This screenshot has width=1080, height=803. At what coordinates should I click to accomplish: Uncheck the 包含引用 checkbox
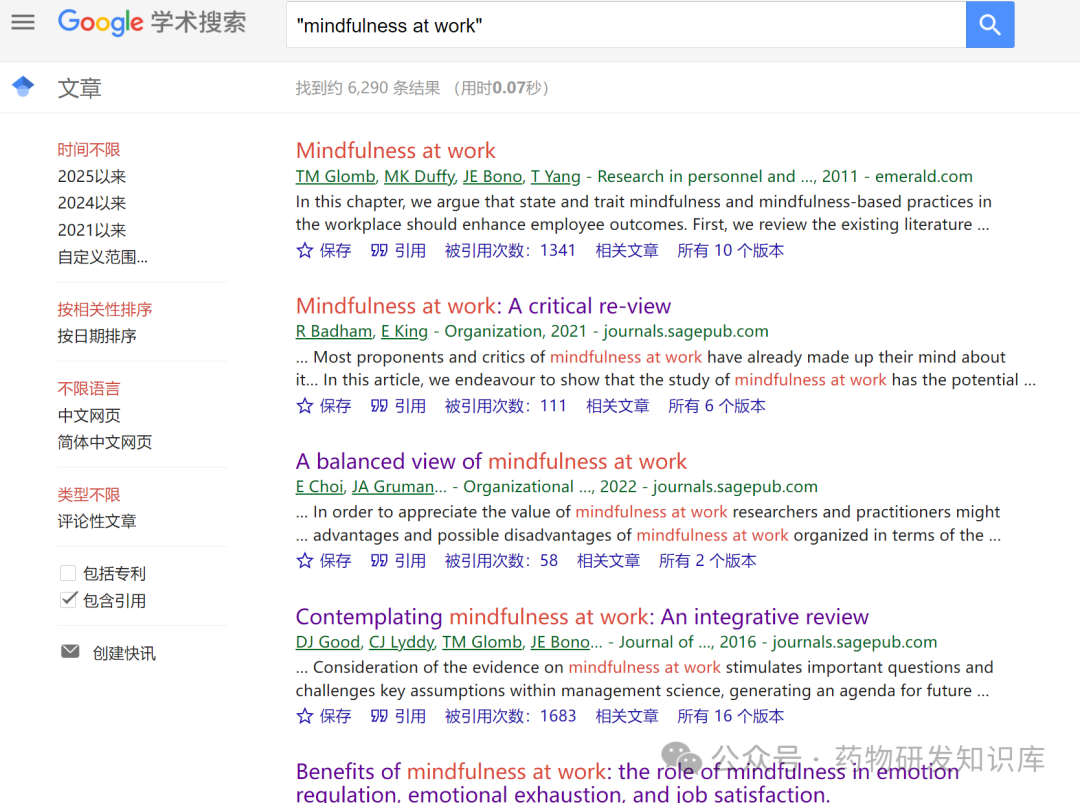(x=68, y=600)
